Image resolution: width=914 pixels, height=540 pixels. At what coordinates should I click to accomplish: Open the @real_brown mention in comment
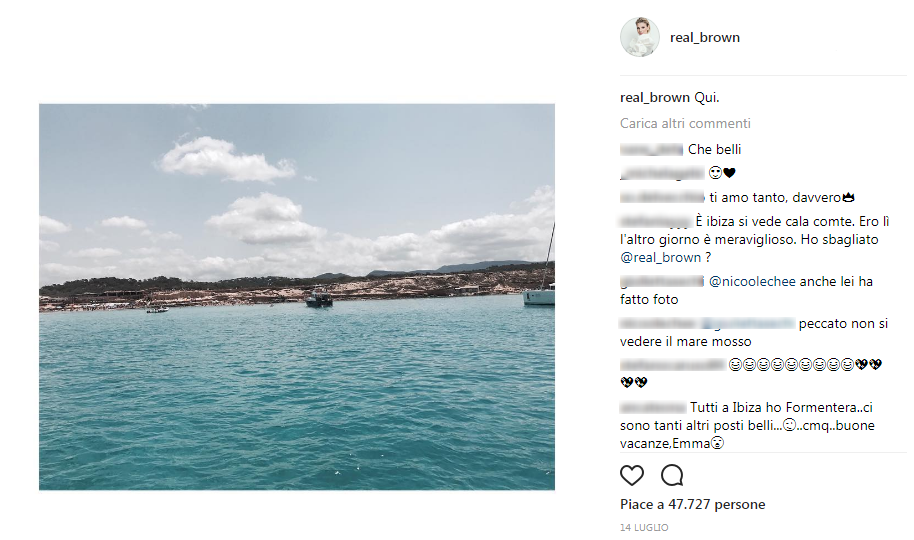[661, 257]
